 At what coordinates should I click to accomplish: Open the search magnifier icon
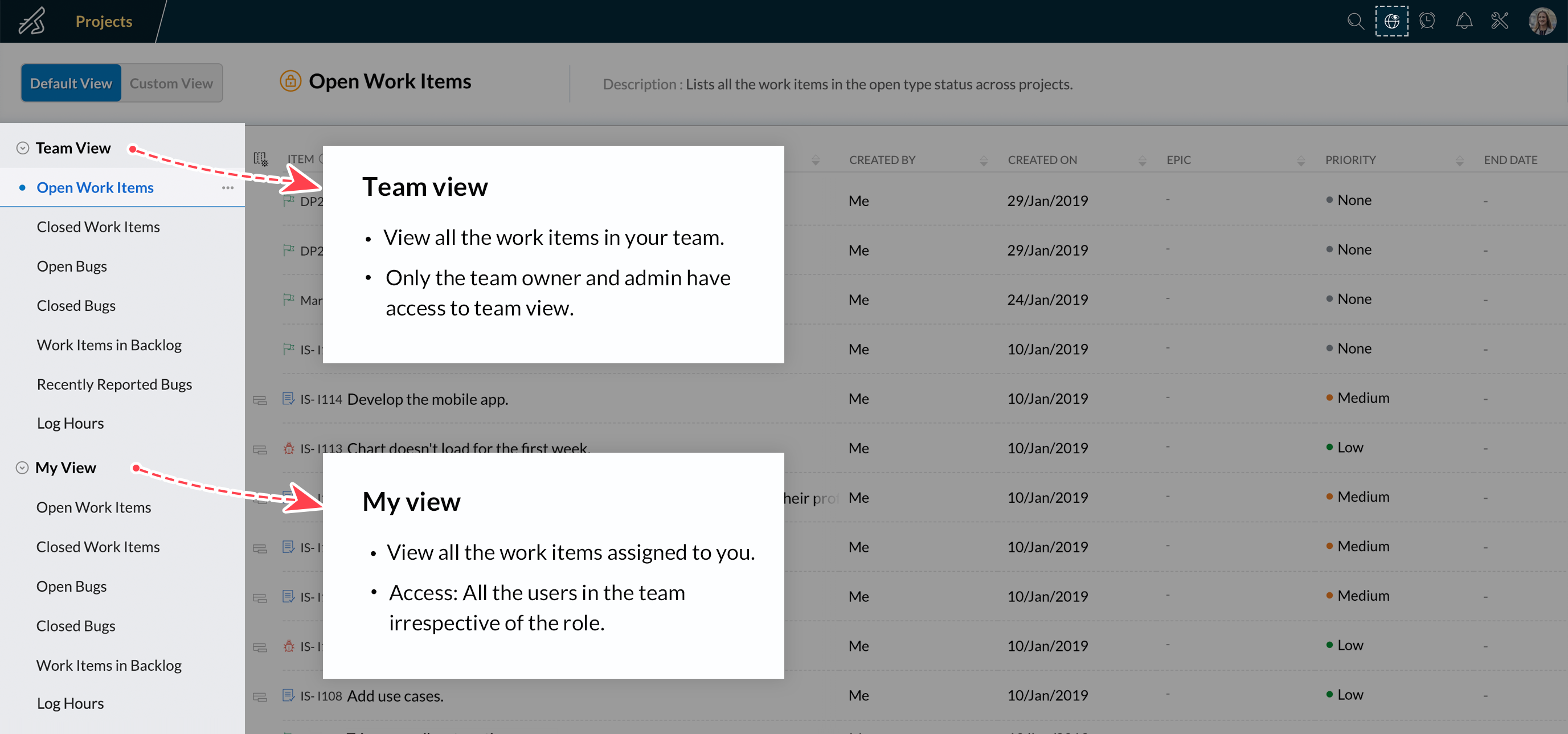click(x=1355, y=22)
